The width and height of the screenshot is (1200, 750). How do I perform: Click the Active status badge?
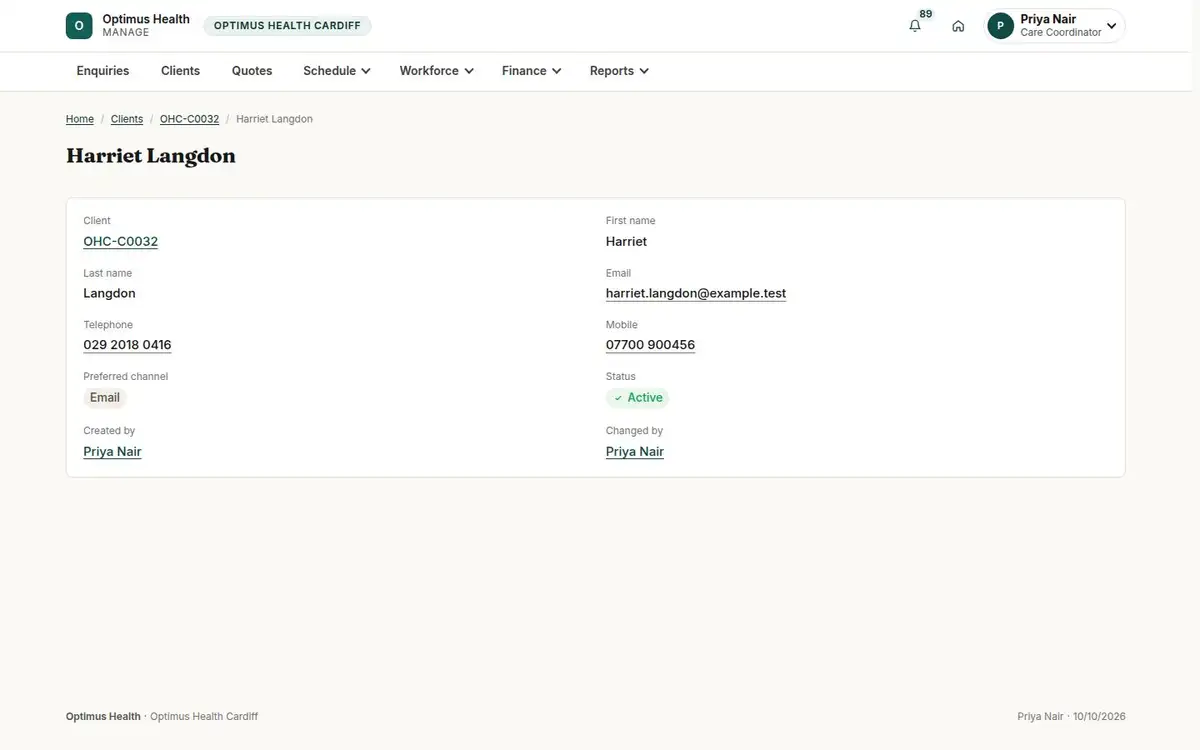coord(638,398)
